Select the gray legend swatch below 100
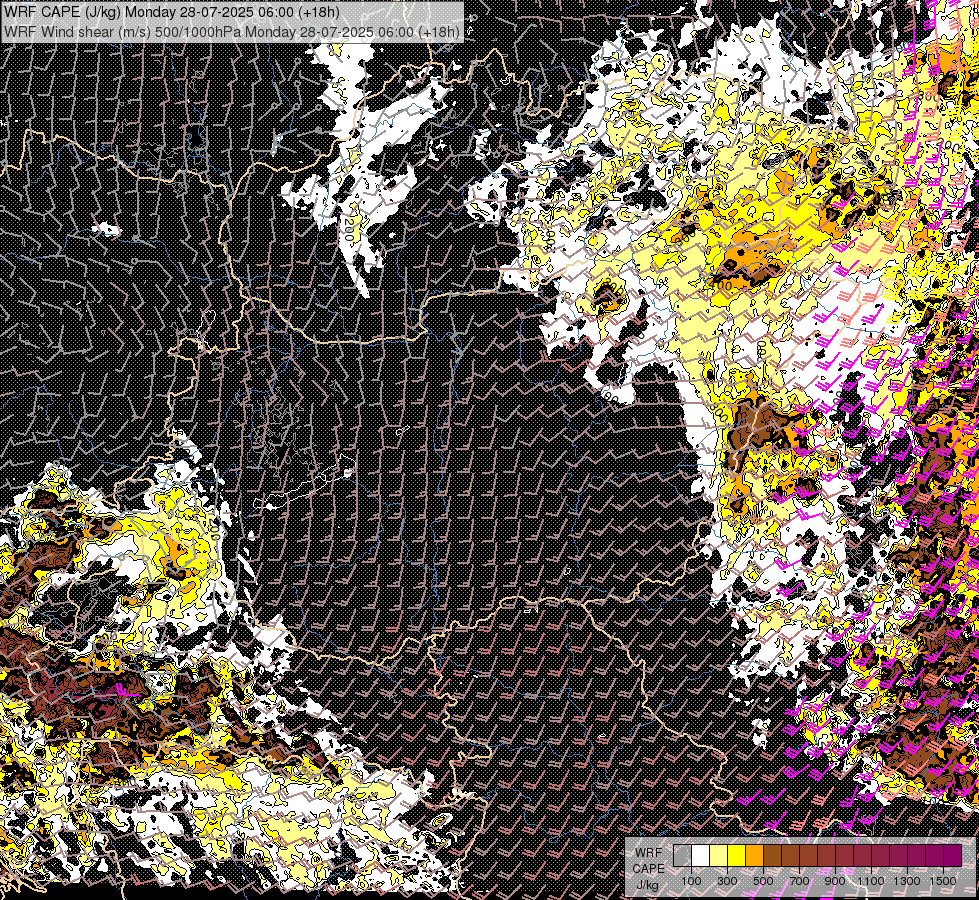 point(682,856)
